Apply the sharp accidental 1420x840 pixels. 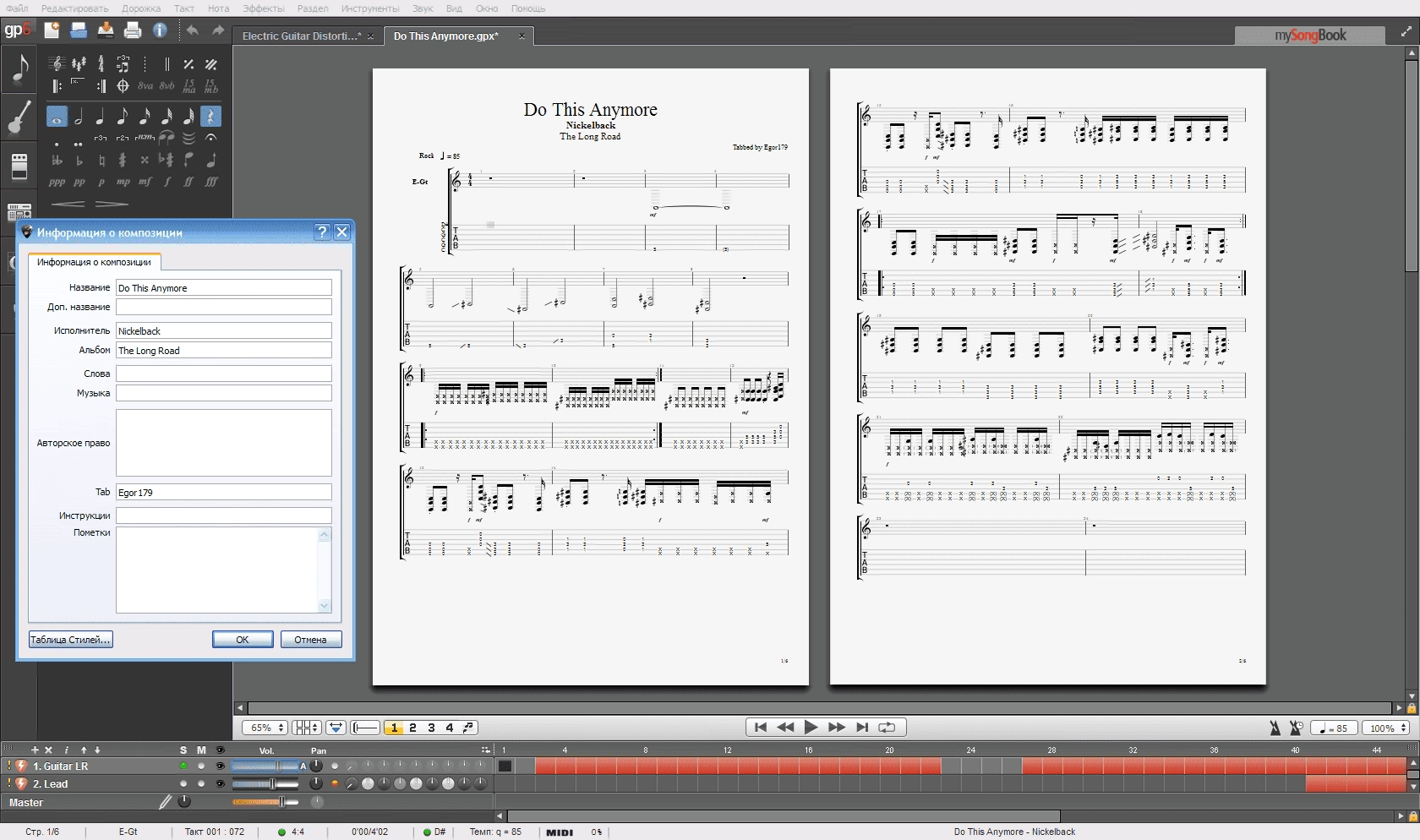point(123,160)
